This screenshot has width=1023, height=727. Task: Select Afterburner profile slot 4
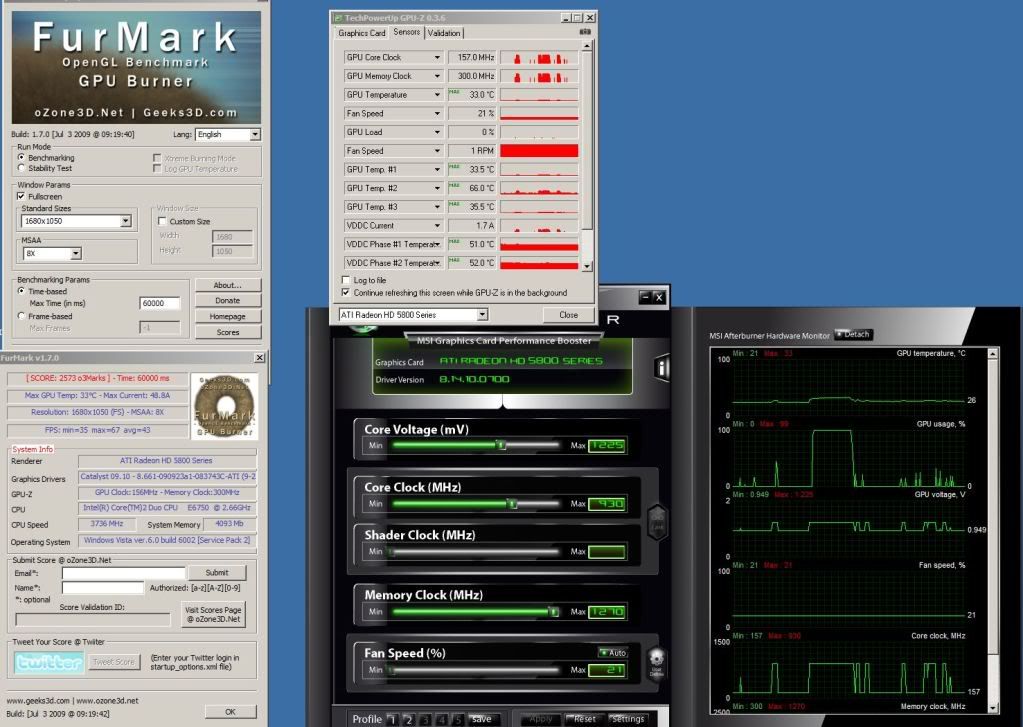442,719
